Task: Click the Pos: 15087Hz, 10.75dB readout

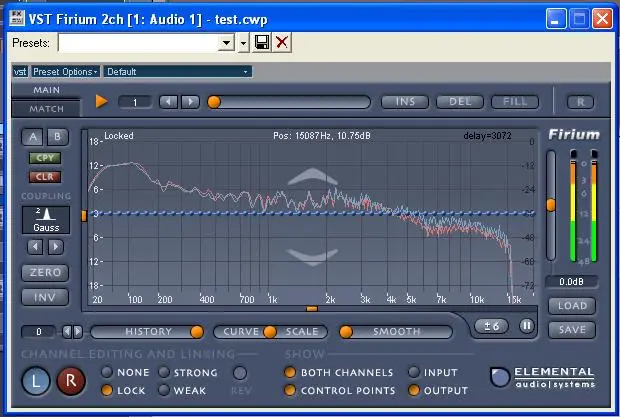Action: 322,136
